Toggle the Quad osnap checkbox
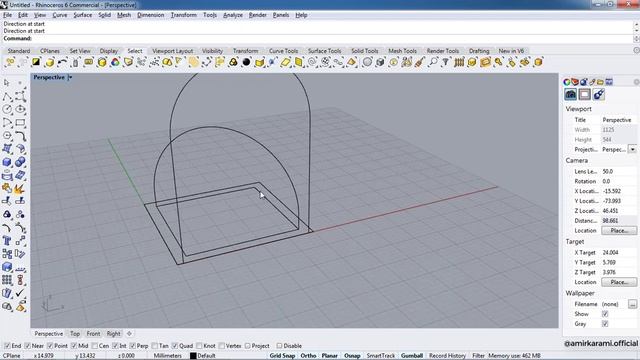Screen dimensions: 640x360 (x=175, y=346)
